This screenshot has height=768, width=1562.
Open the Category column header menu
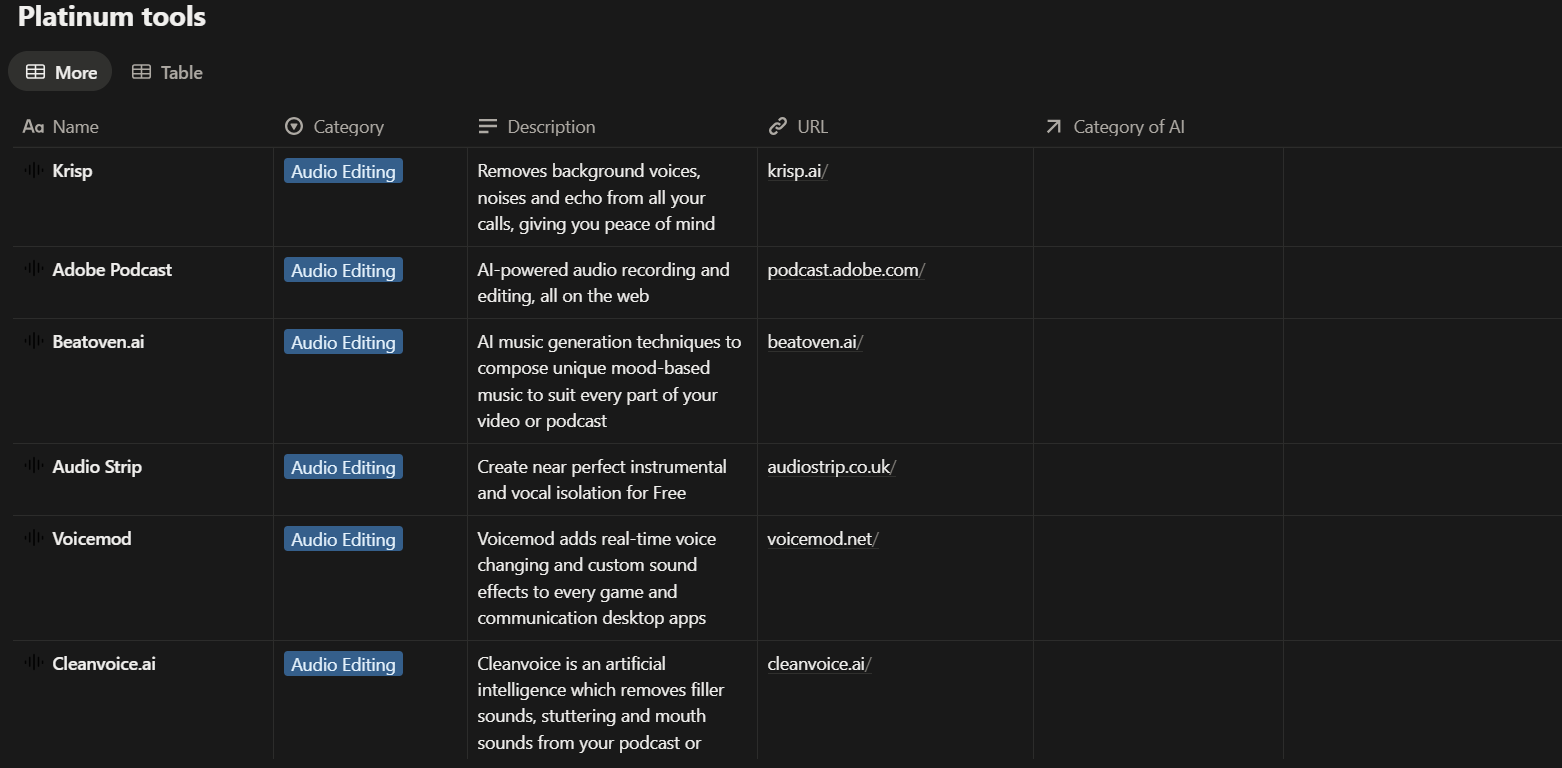point(346,126)
